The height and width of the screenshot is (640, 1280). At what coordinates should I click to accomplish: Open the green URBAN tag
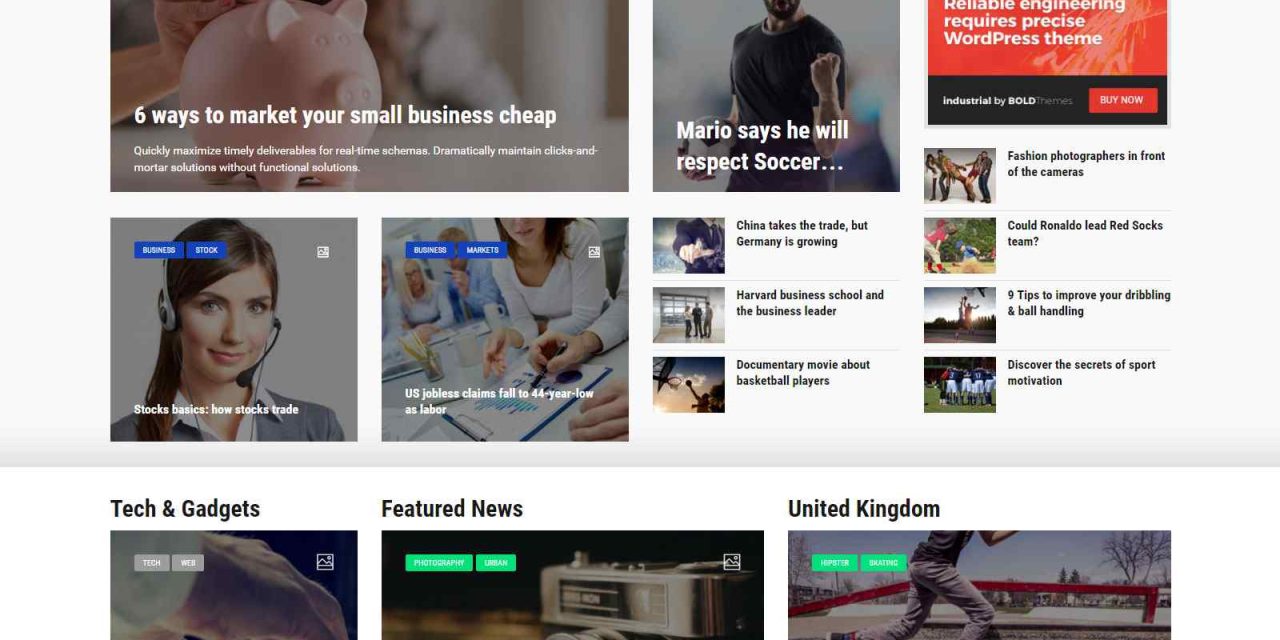point(496,563)
